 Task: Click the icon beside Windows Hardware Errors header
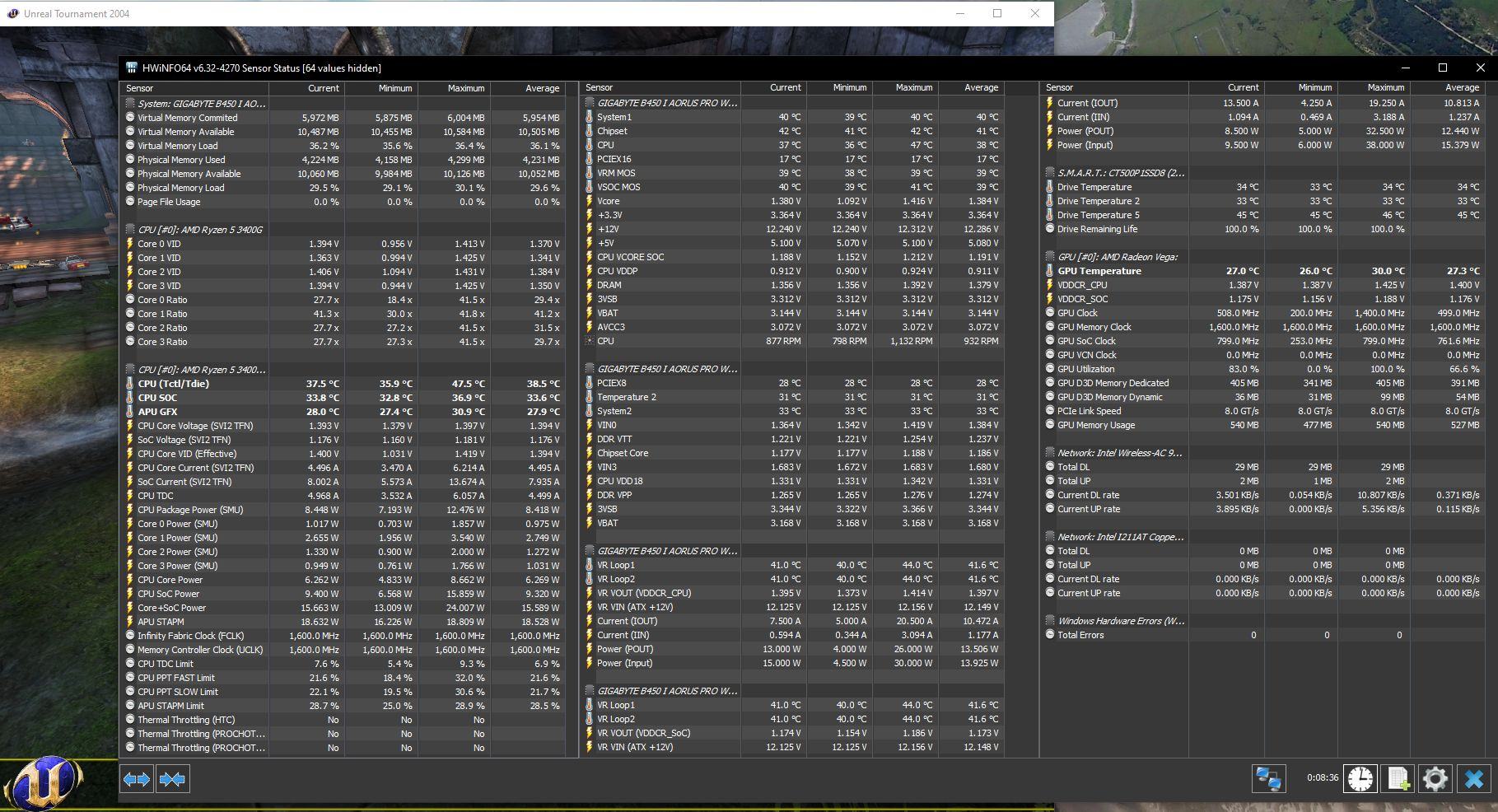pos(1050,621)
